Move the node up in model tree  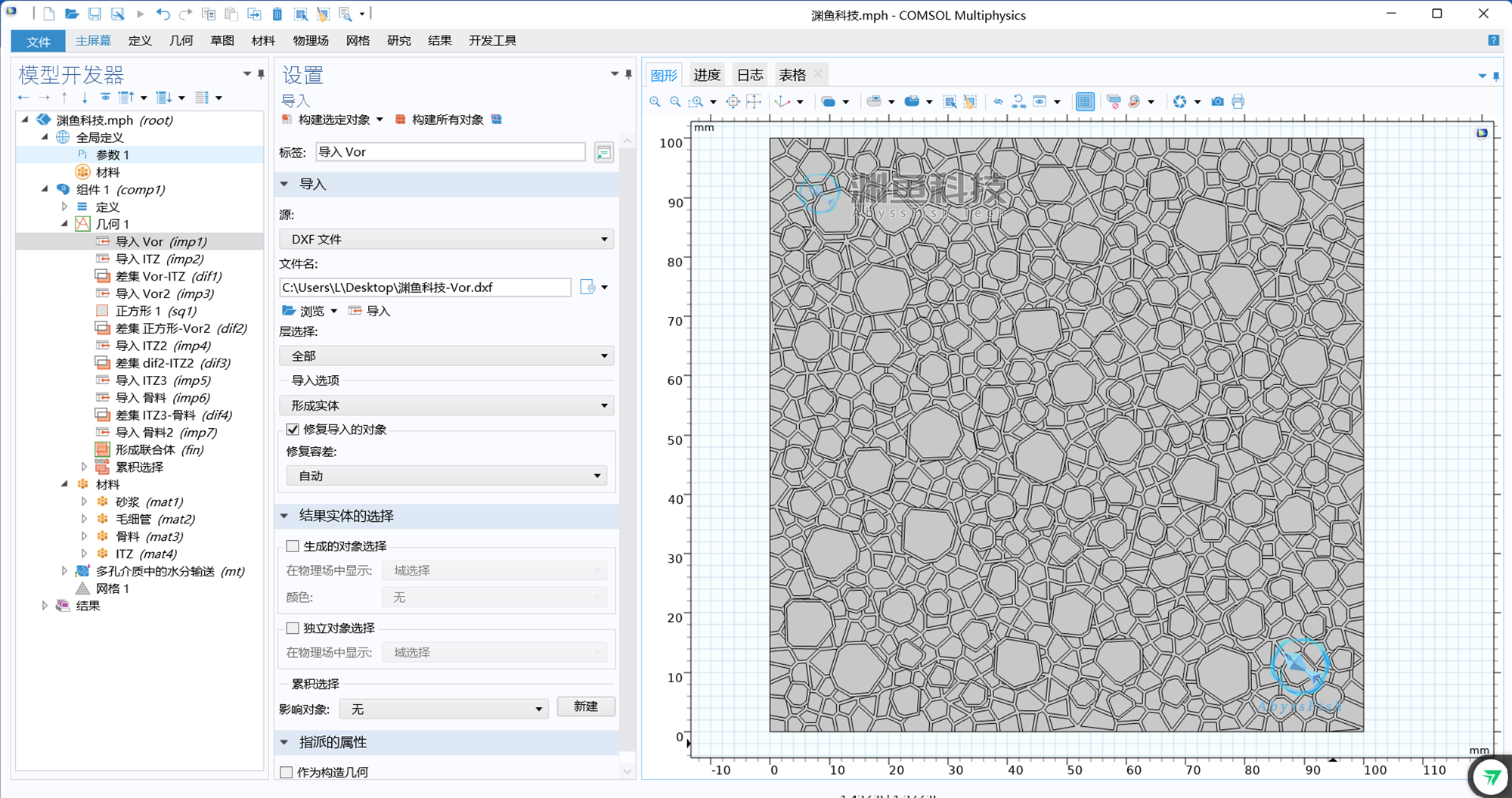64,98
